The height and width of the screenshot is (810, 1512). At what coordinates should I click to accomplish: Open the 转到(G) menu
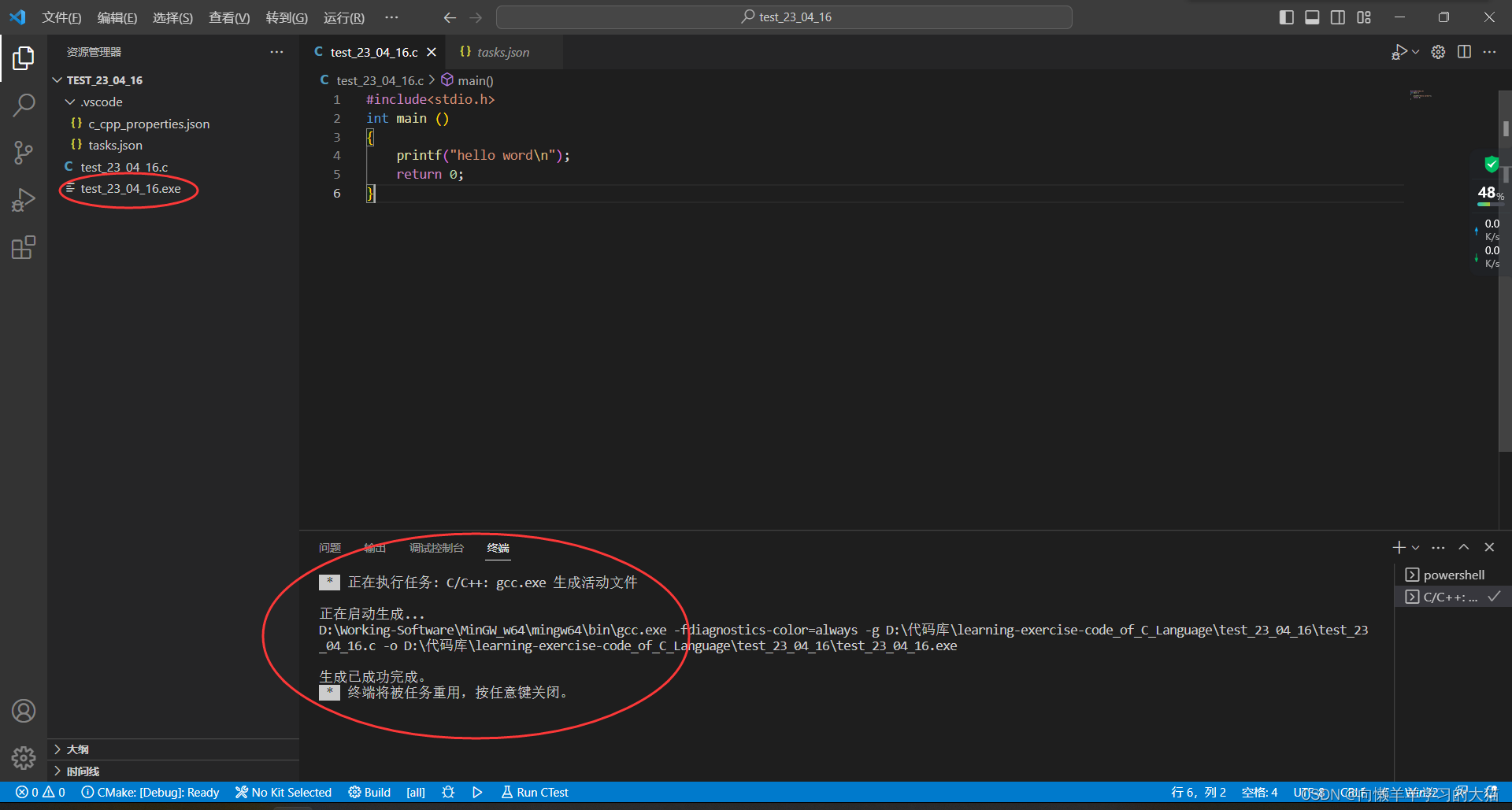click(287, 17)
